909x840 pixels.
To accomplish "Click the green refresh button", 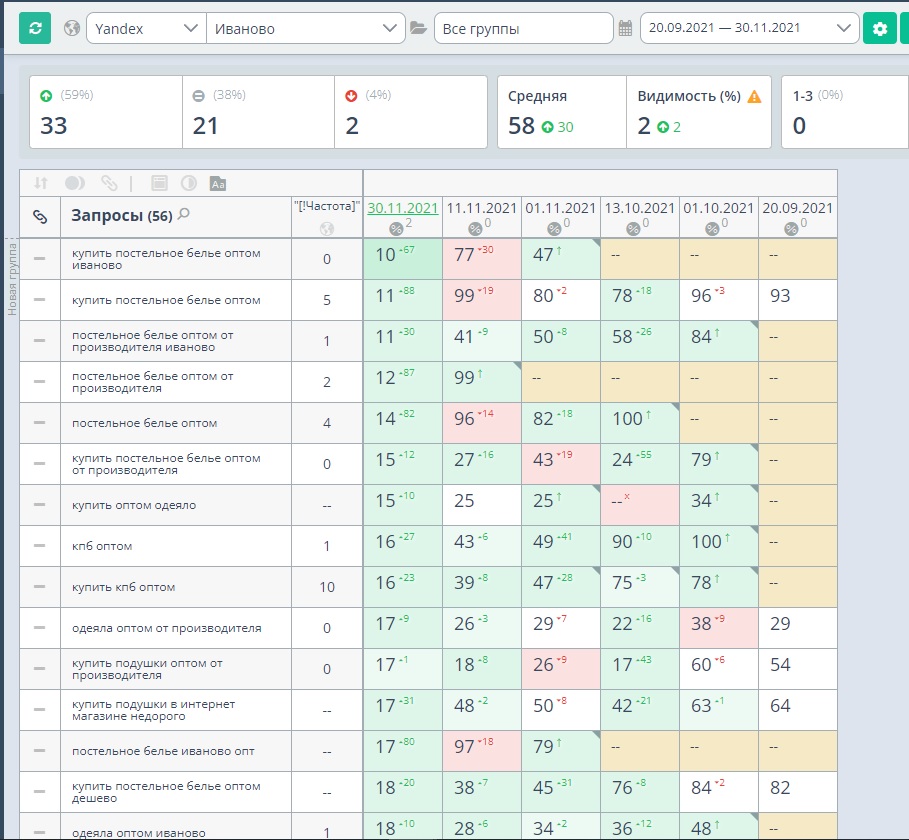I will 35,28.
